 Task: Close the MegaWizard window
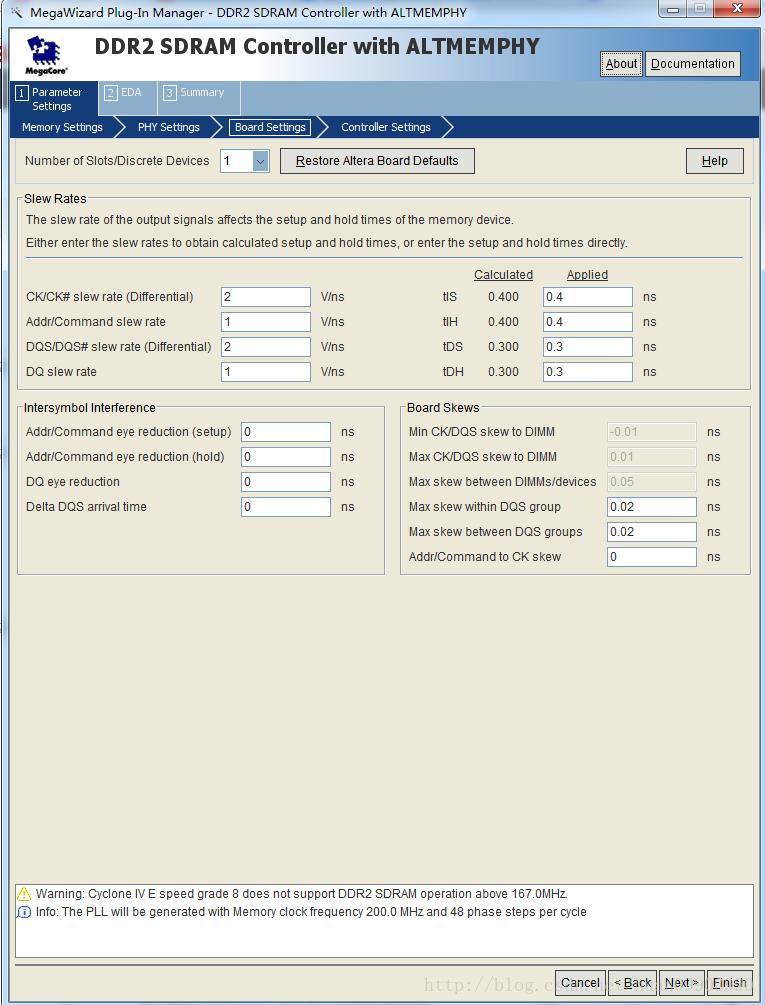pyautogui.click(x=737, y=9)
